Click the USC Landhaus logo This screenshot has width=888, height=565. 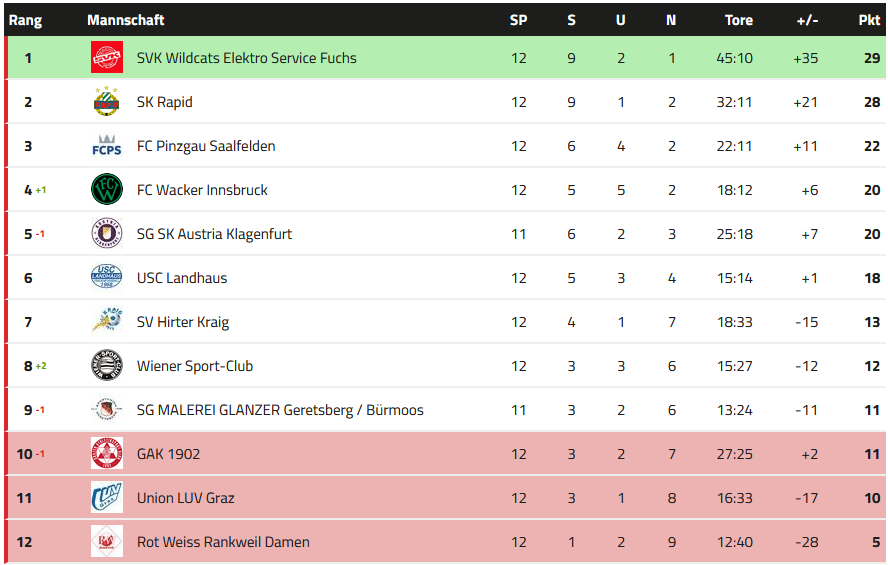click(107, 278)
